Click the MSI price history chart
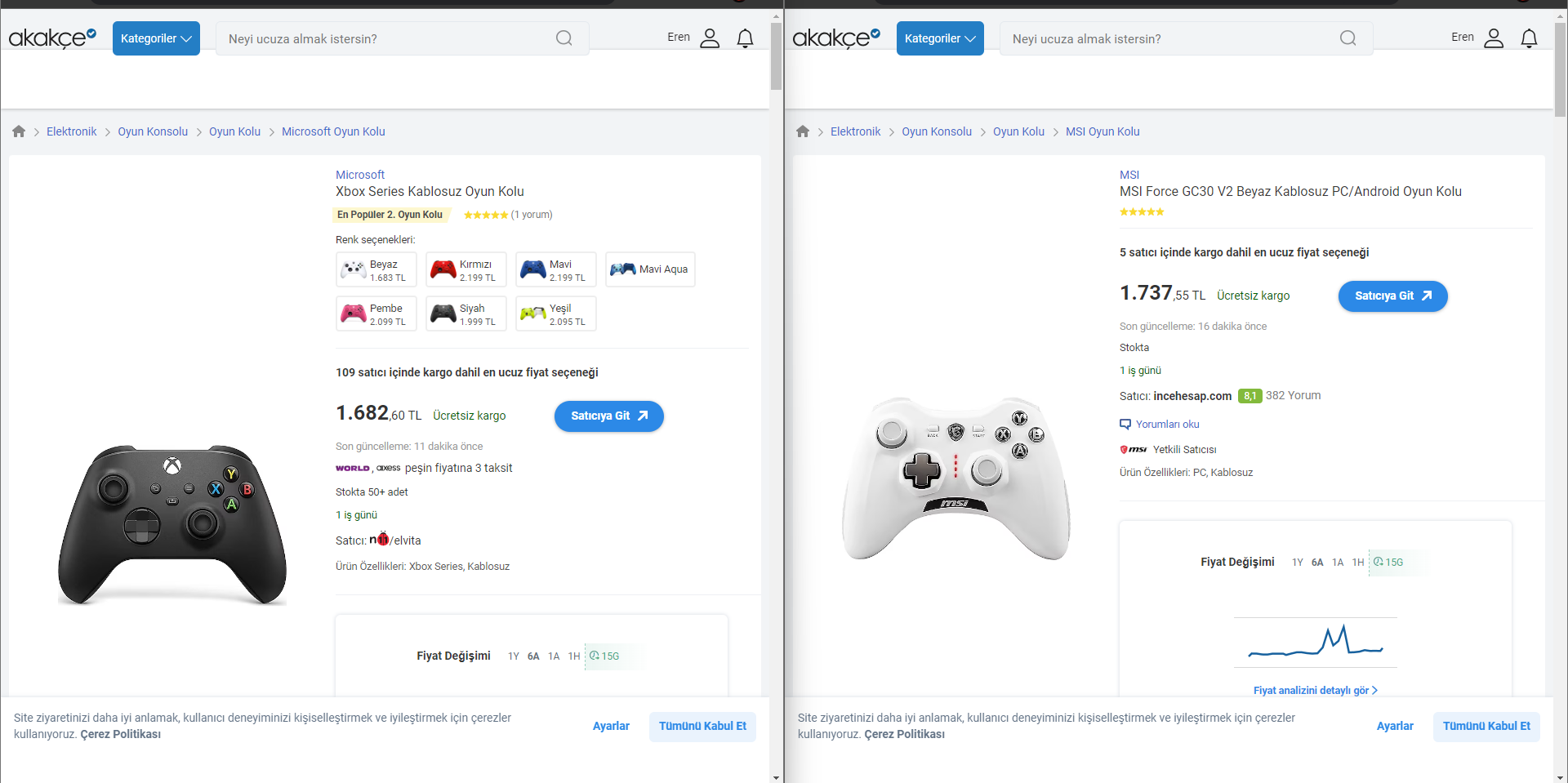 coord(1316,641)
